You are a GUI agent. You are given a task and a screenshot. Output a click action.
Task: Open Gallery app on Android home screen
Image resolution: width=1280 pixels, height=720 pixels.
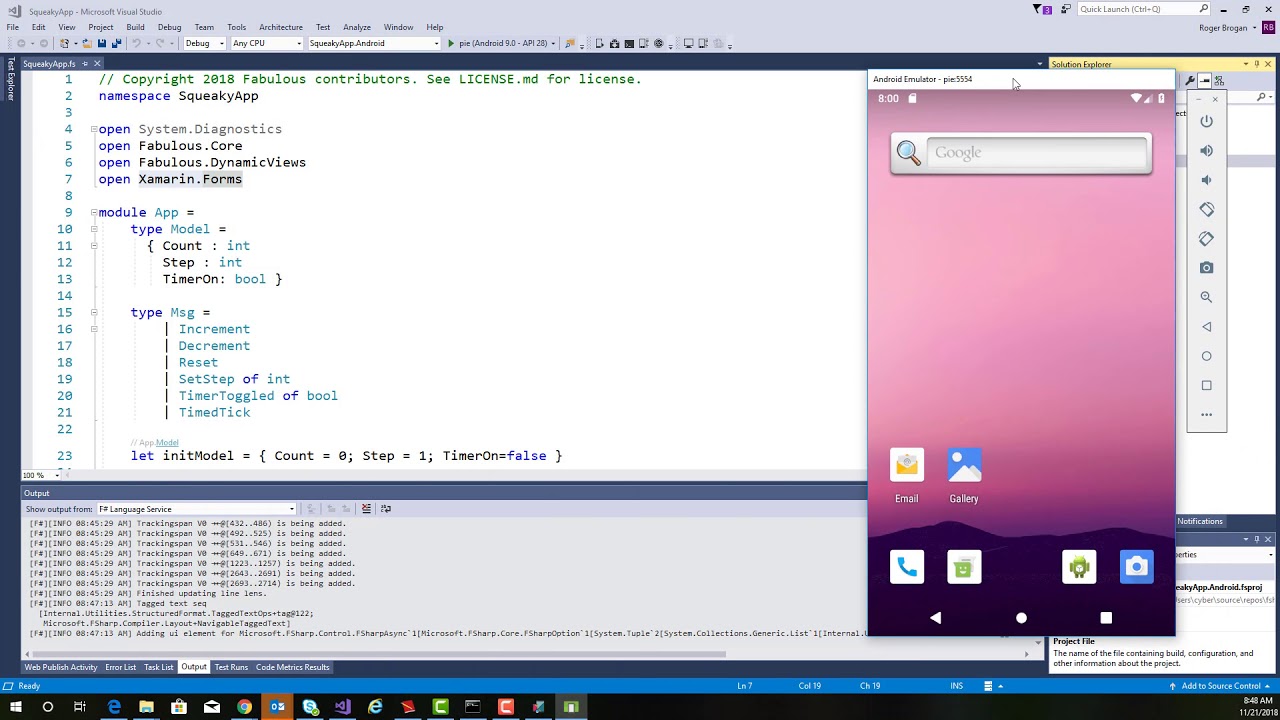click(964, 477)
